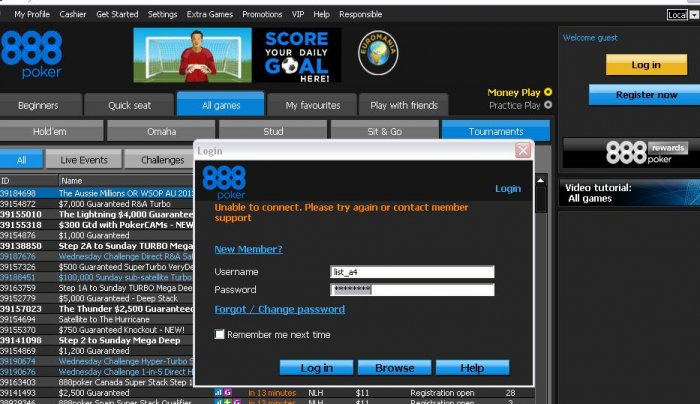
Task: Select the Money Play radio button
Action: [548, 92]
